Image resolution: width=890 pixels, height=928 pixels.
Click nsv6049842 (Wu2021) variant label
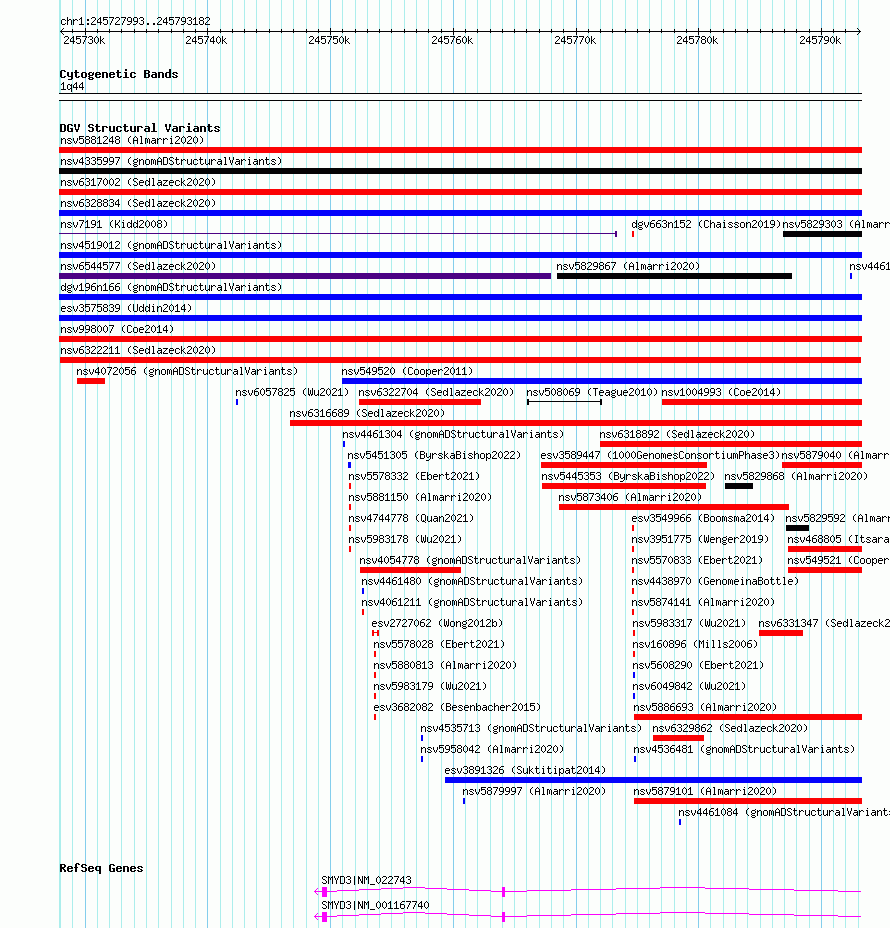point(689,687)
